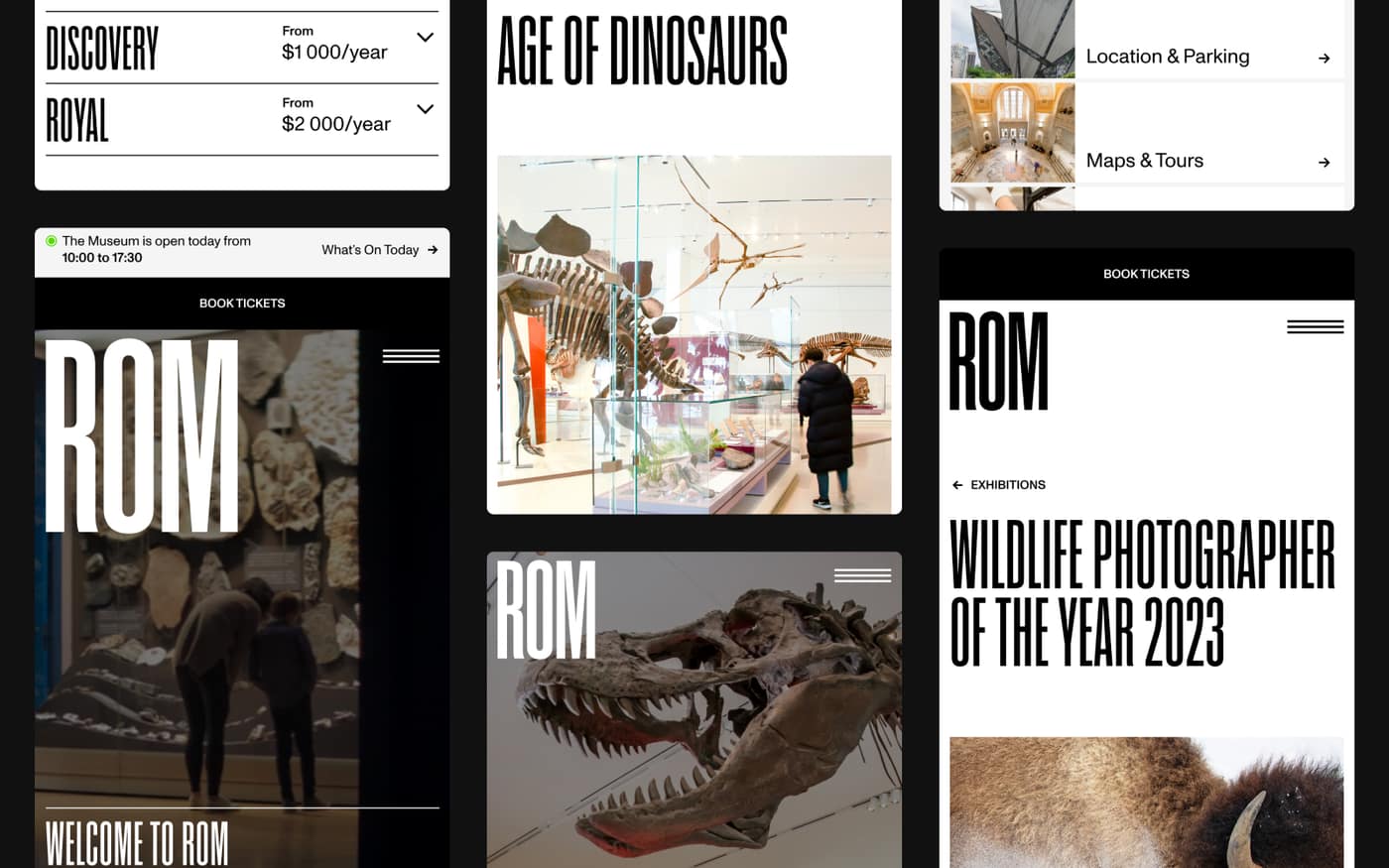Click the bison photo
Image resolution: width=1389 pixels, height=868 pixels.
(1146, 803)
